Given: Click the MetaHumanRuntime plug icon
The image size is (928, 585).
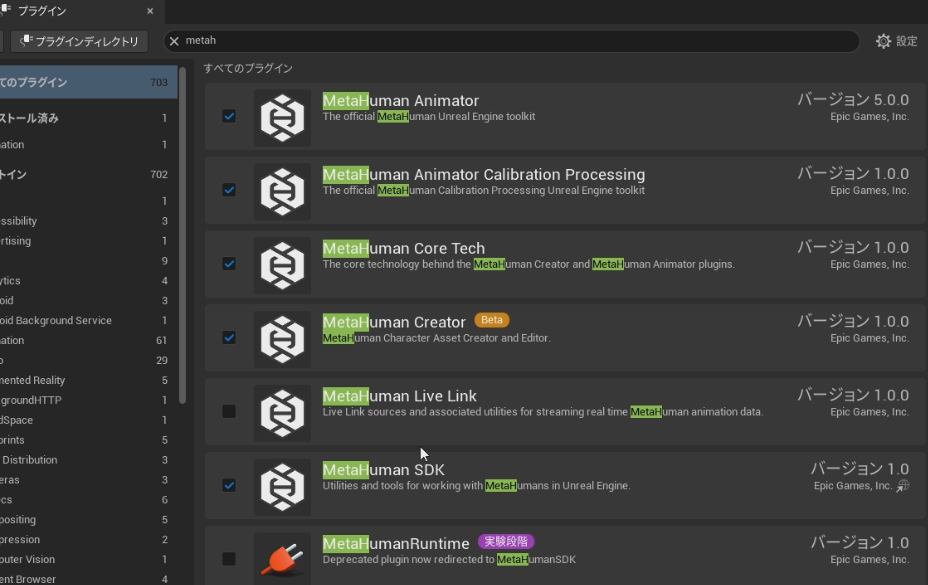Looking at the screenshot, I should [282, 559].
